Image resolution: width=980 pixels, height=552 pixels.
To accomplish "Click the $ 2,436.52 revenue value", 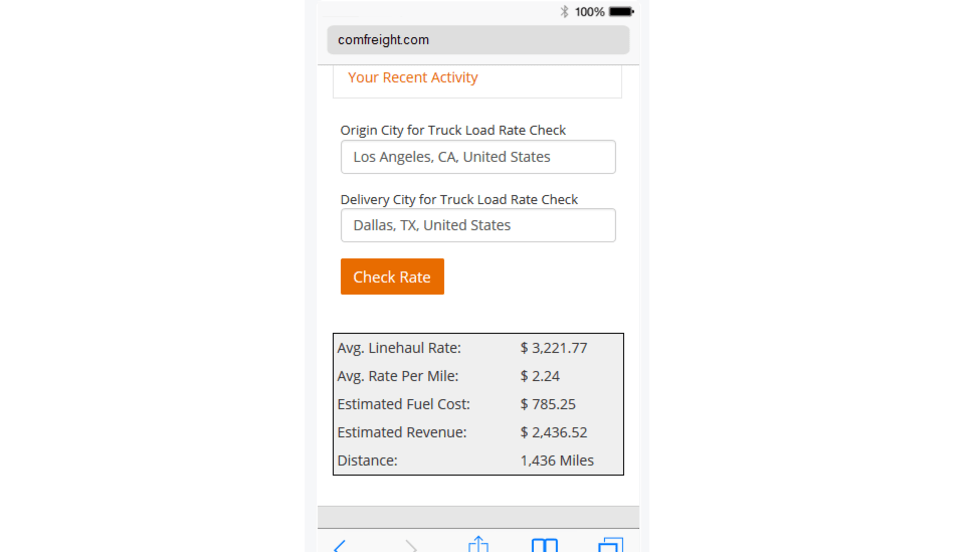I will point(553,432).
